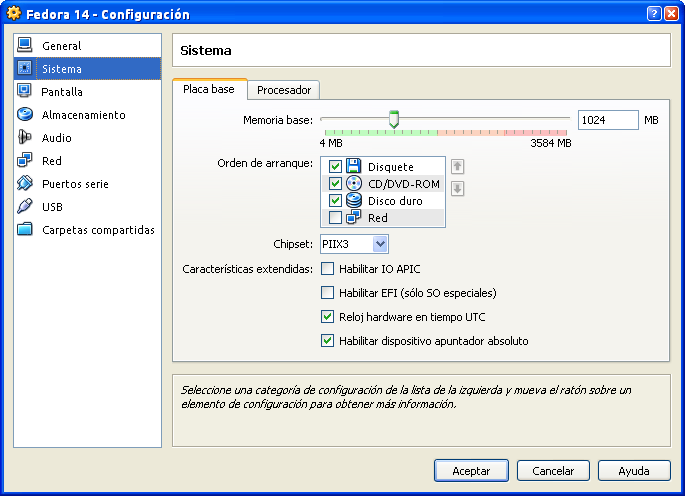Uncheck CD/DVD-ROM in boot order
Image resolution: width=685 pixels, height=496 pixels.
(335, 184)
